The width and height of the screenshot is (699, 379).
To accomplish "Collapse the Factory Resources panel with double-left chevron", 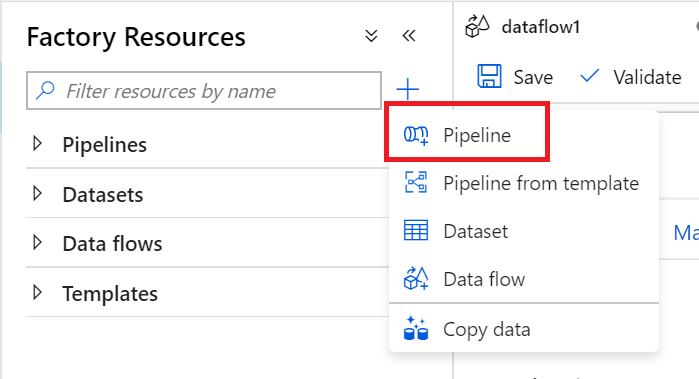I will coord(409,36).
